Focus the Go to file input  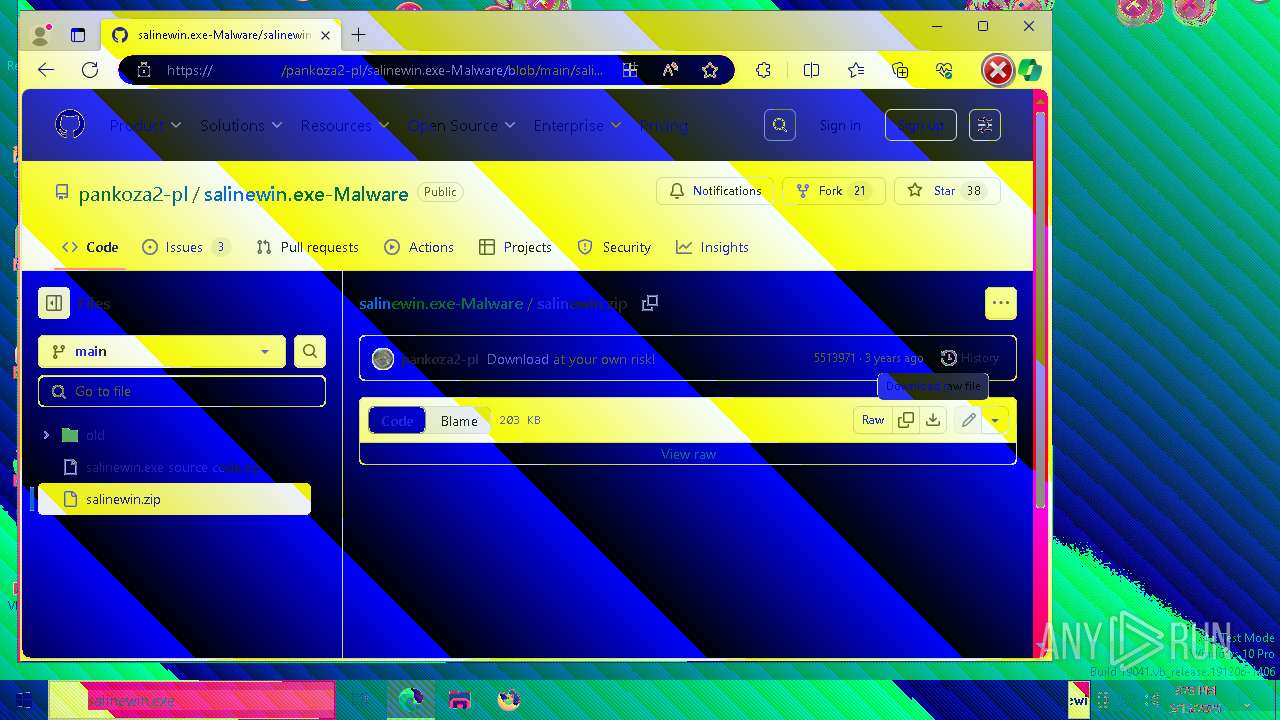coord(182,391)
